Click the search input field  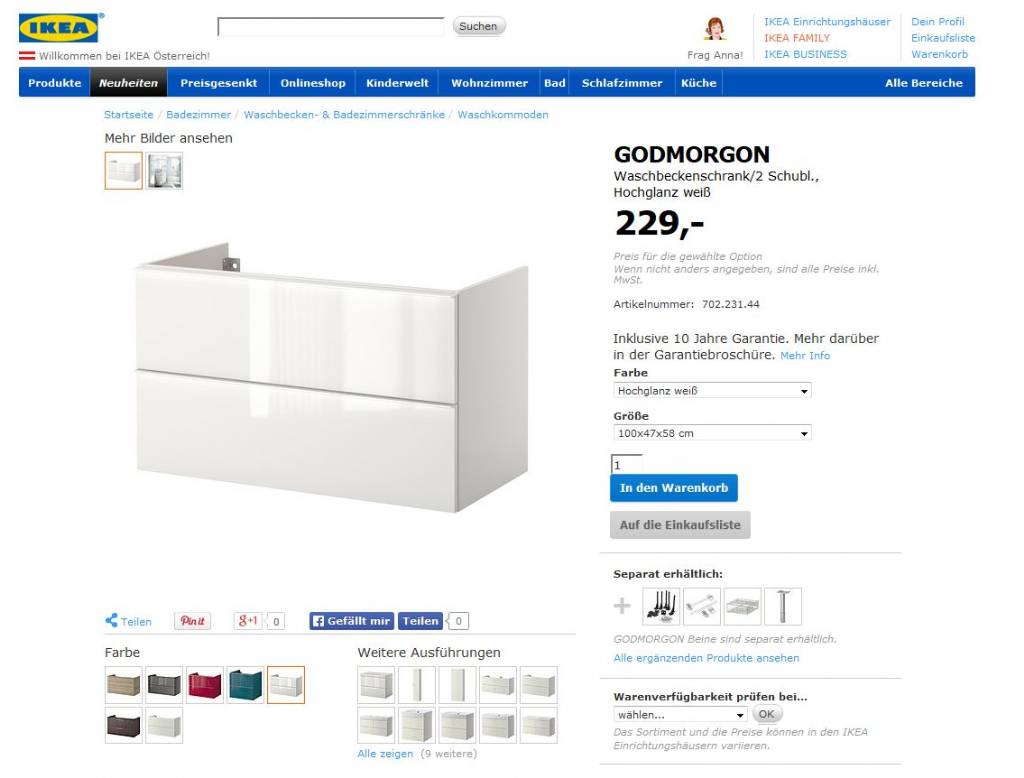point(331,27)
